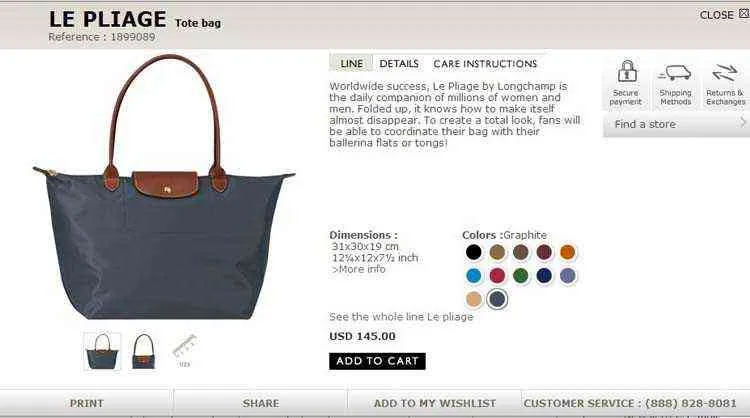Expand the Find a store arrow
750x418 pixels.
click(x=742, y=123)
